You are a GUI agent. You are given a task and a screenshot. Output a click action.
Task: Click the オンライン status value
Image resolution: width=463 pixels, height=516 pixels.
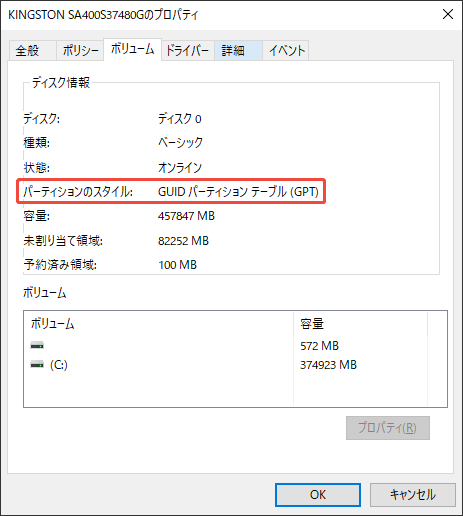[180, 167]
